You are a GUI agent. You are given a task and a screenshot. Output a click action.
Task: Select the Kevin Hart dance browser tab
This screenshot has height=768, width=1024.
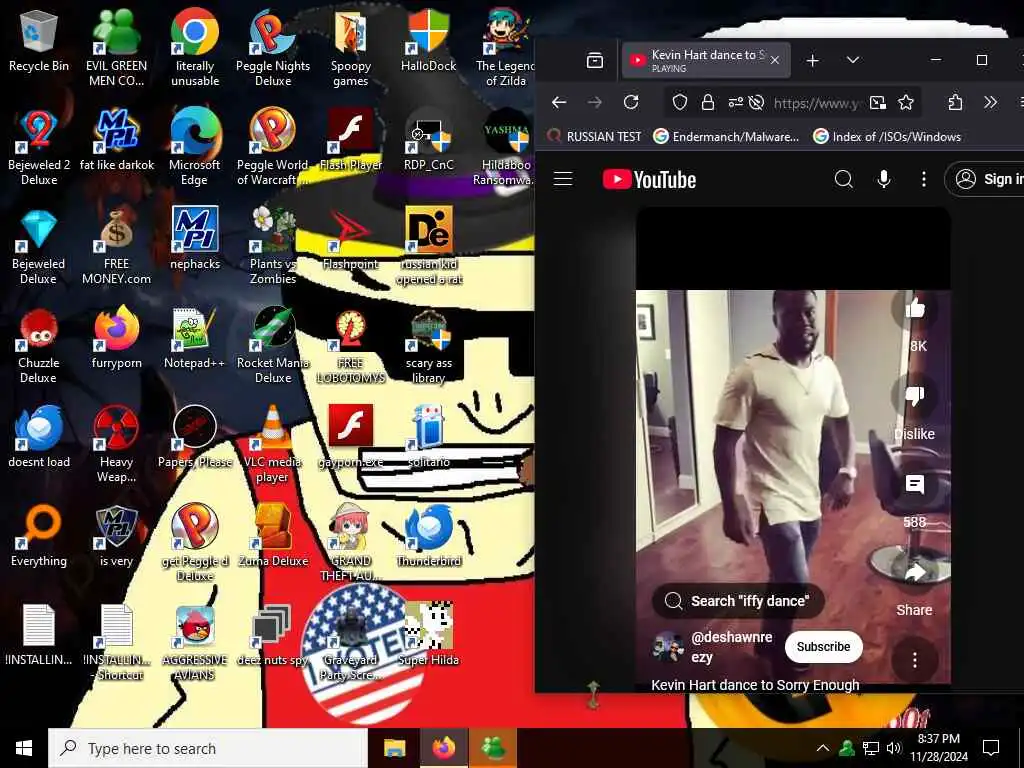(x=705, y=60)
